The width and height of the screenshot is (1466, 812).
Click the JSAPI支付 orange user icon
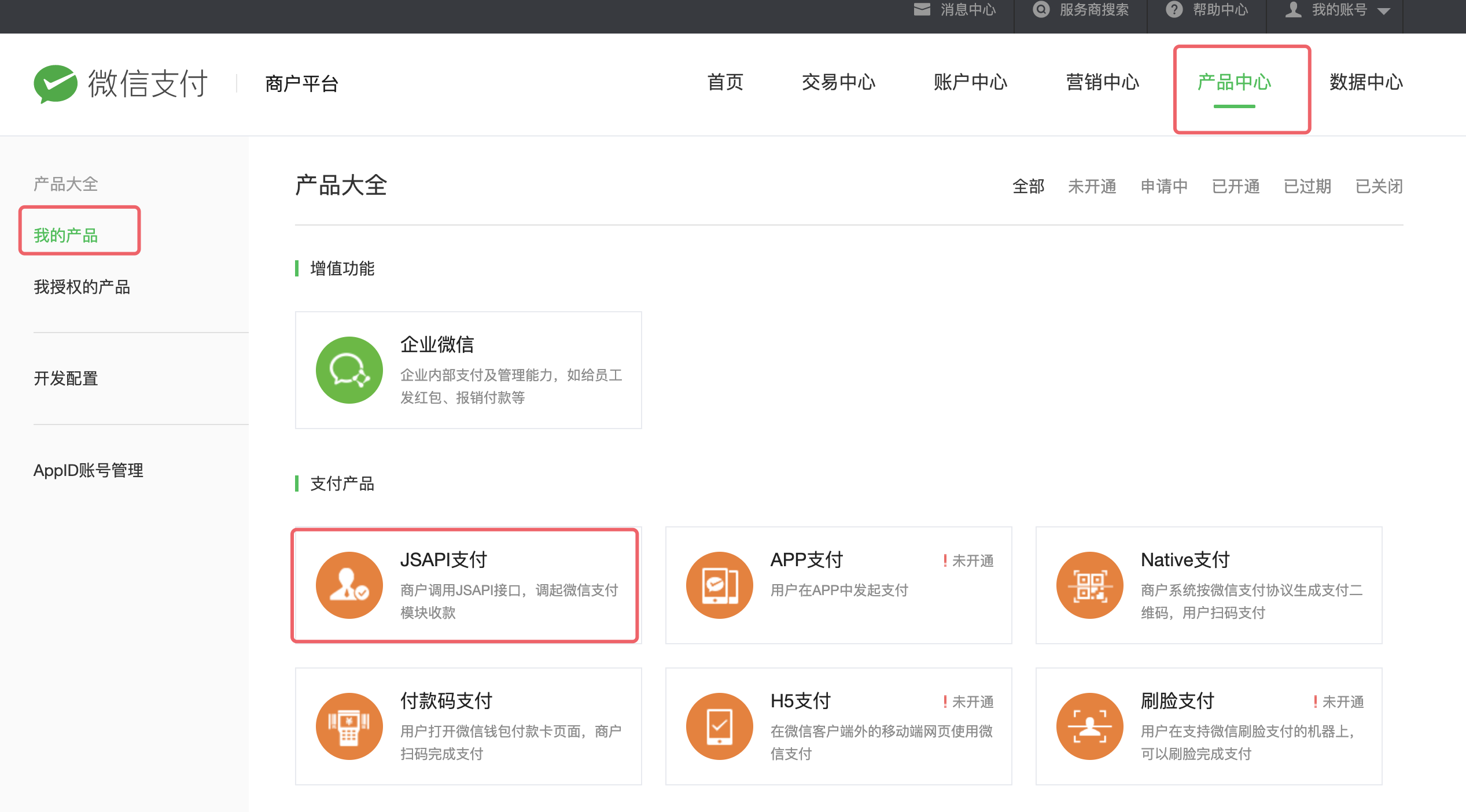(349, 585)
